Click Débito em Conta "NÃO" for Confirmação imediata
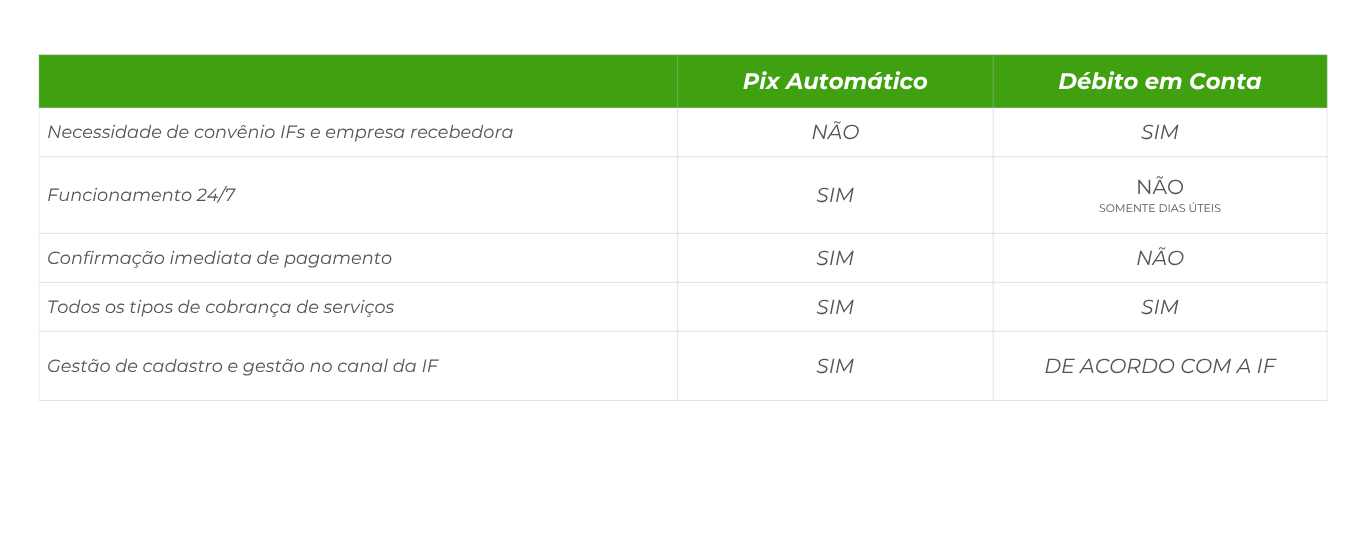The width and height of the screenshot is (1366, 545). (x=1159, y=258)
